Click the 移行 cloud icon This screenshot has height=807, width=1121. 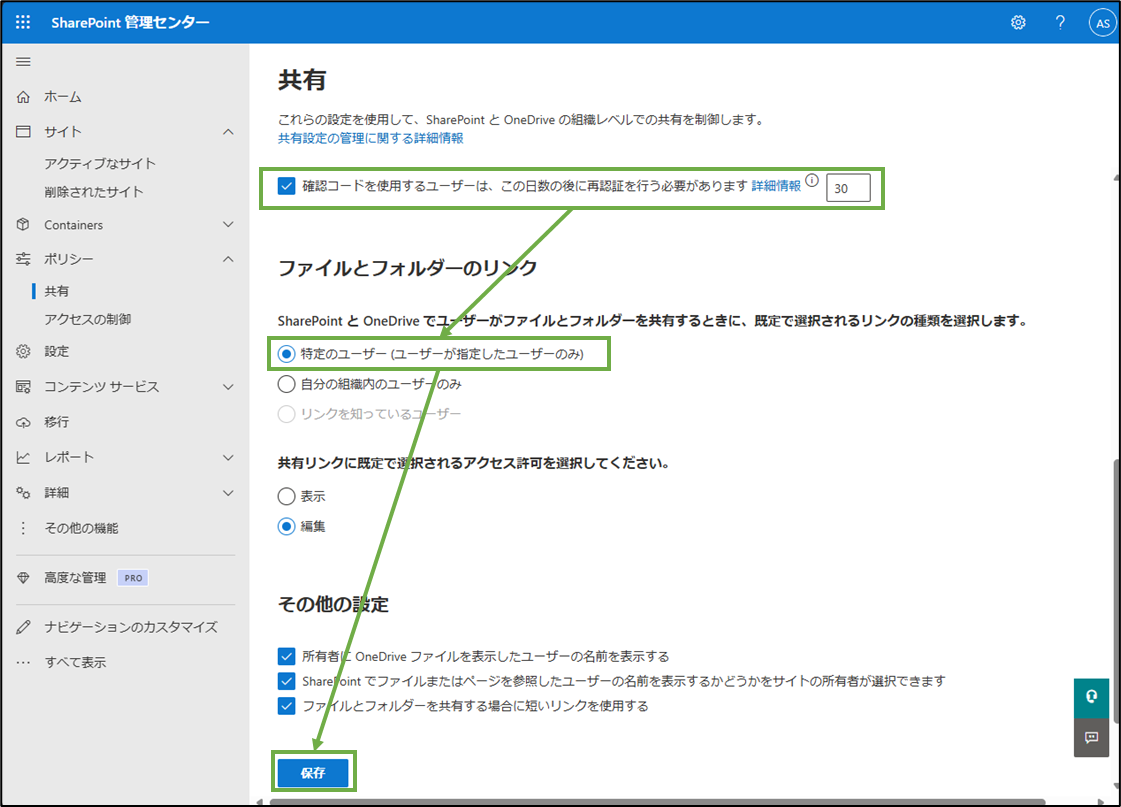tap(23, 422)
